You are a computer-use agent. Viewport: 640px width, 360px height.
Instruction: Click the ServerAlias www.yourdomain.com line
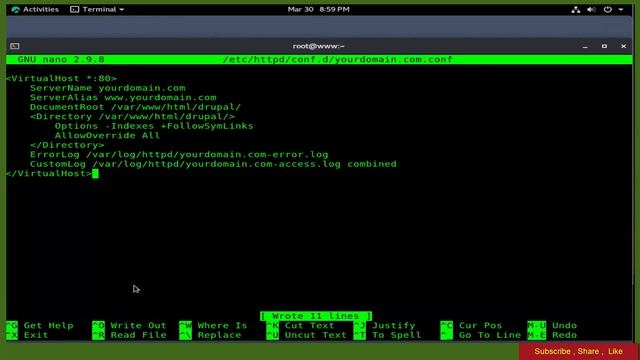tap(123, 98)
